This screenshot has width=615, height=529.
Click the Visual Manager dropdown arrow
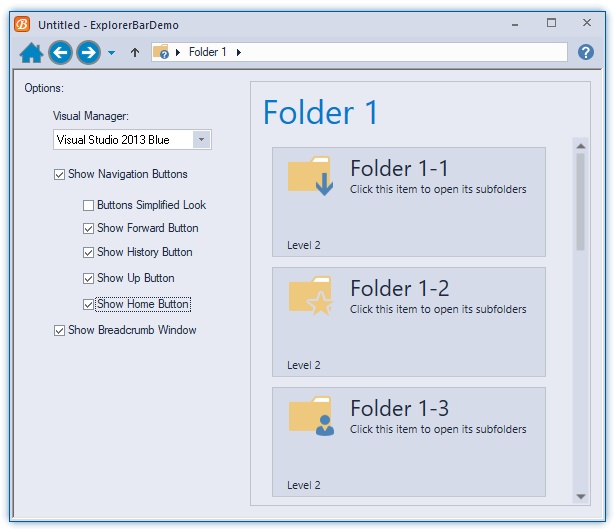coord(202,140)
